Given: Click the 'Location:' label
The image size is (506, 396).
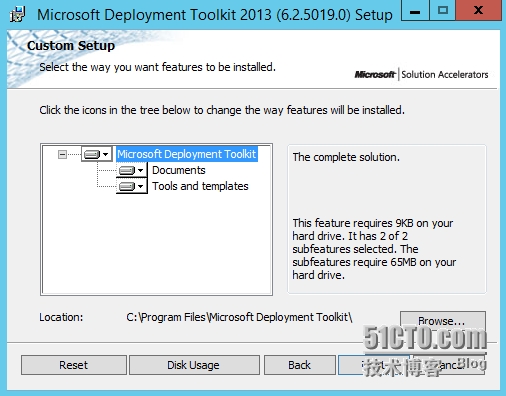Looking at the screenshot, I should 61,317.
